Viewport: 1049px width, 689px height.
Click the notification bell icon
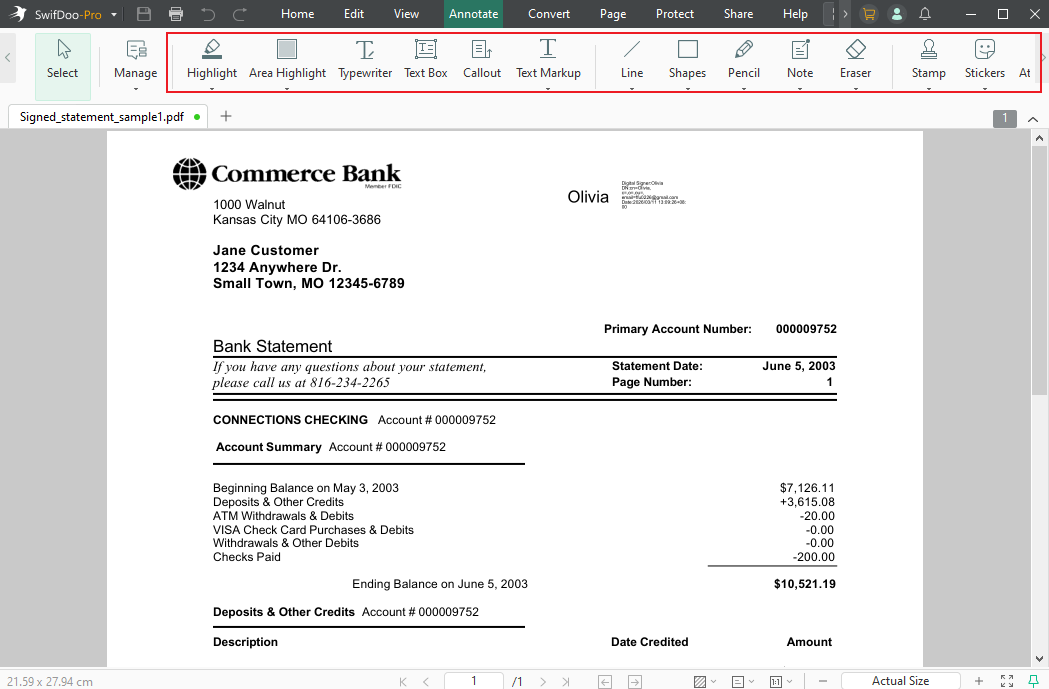922,14
